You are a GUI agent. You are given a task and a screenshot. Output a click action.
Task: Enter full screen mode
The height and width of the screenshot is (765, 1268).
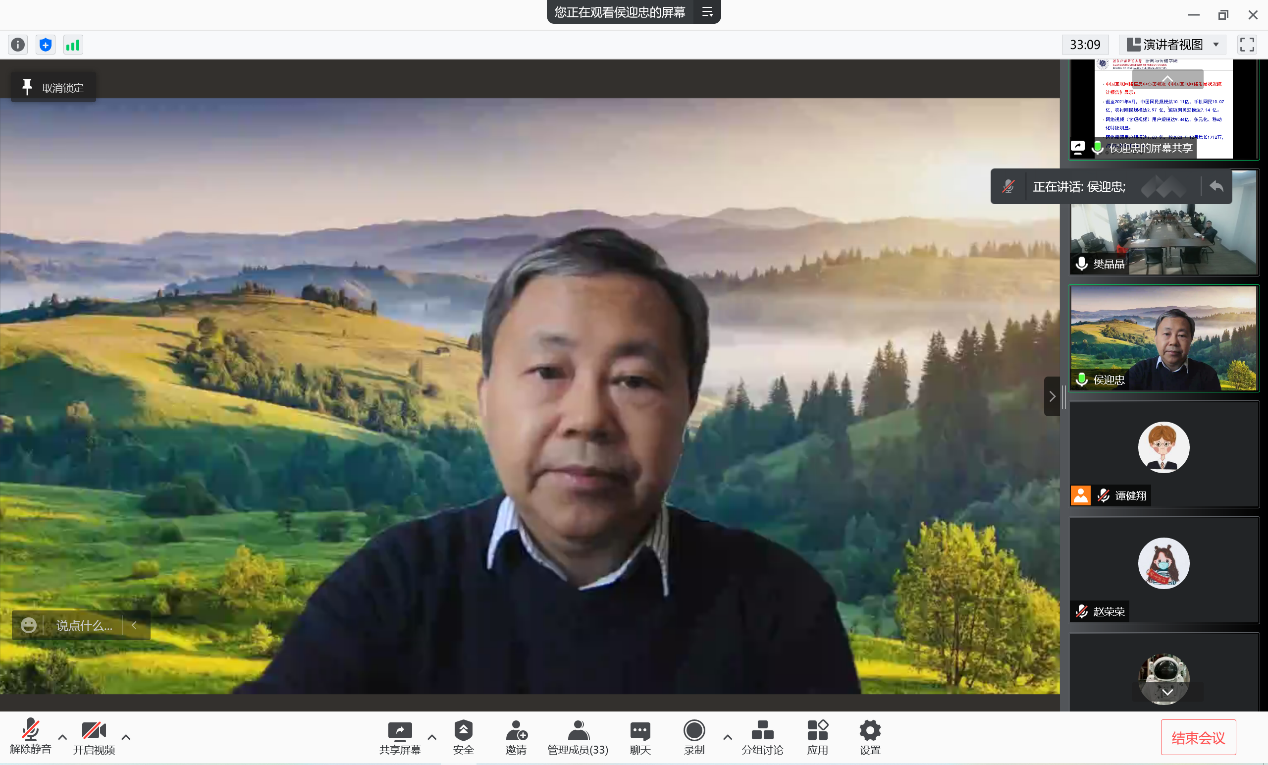pos(1247,45)
